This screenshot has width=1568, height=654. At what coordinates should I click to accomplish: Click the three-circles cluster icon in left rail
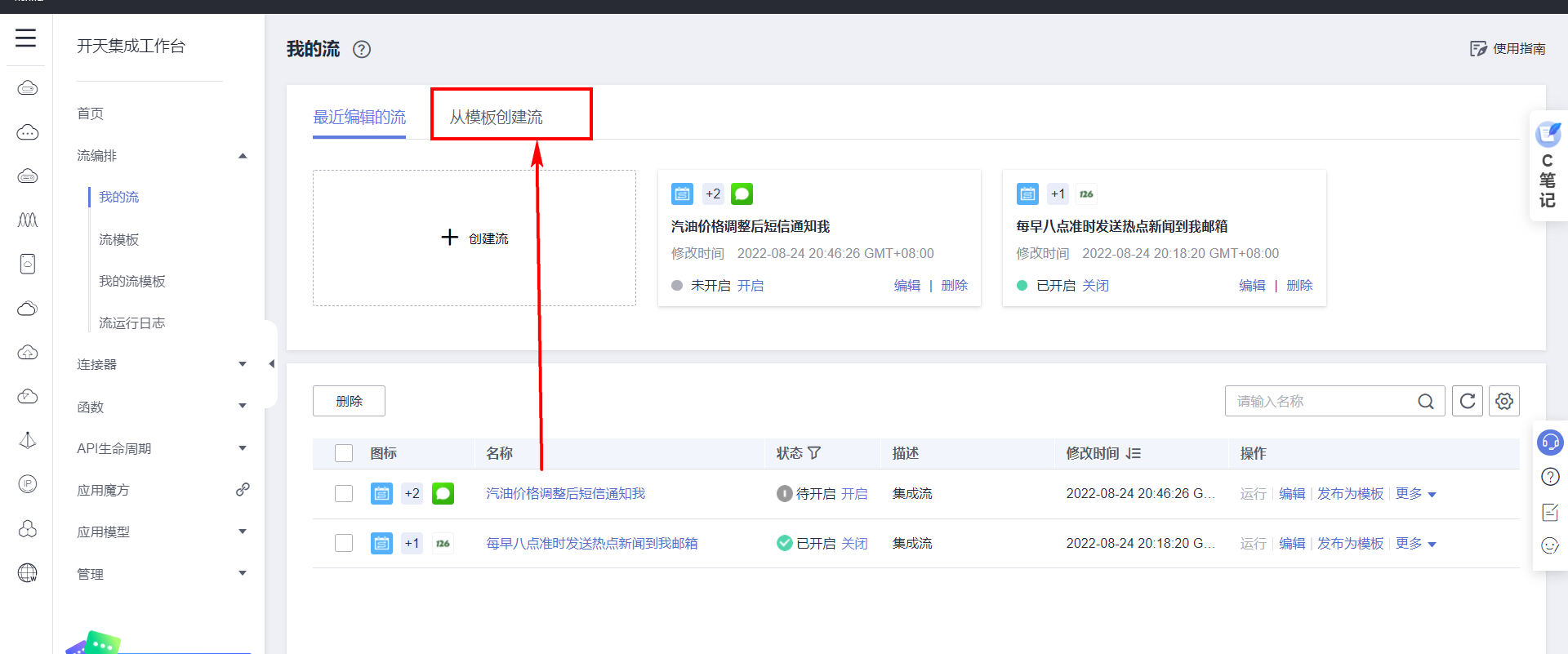click(x=27, y=529)
